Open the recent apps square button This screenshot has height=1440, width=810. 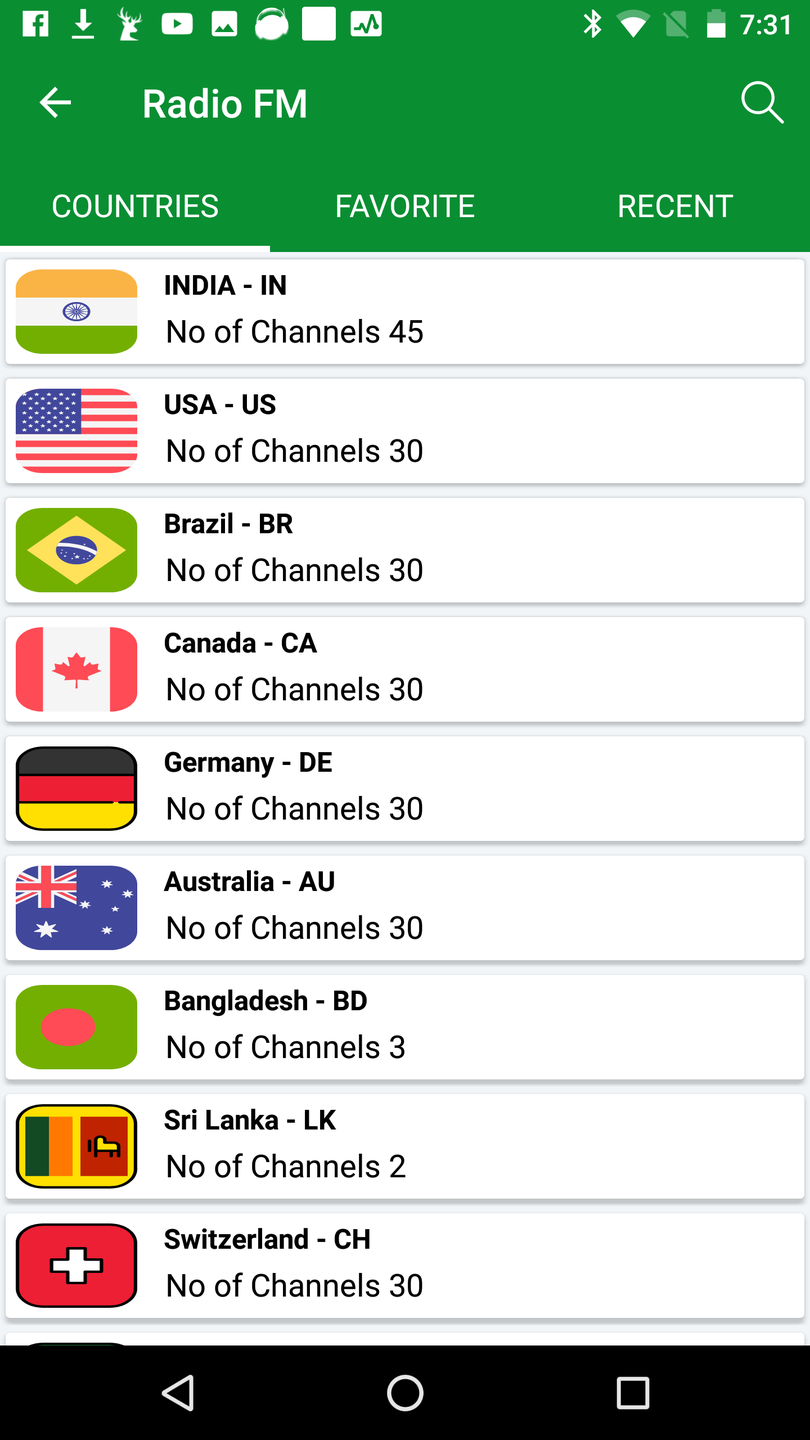point(632,1392)
